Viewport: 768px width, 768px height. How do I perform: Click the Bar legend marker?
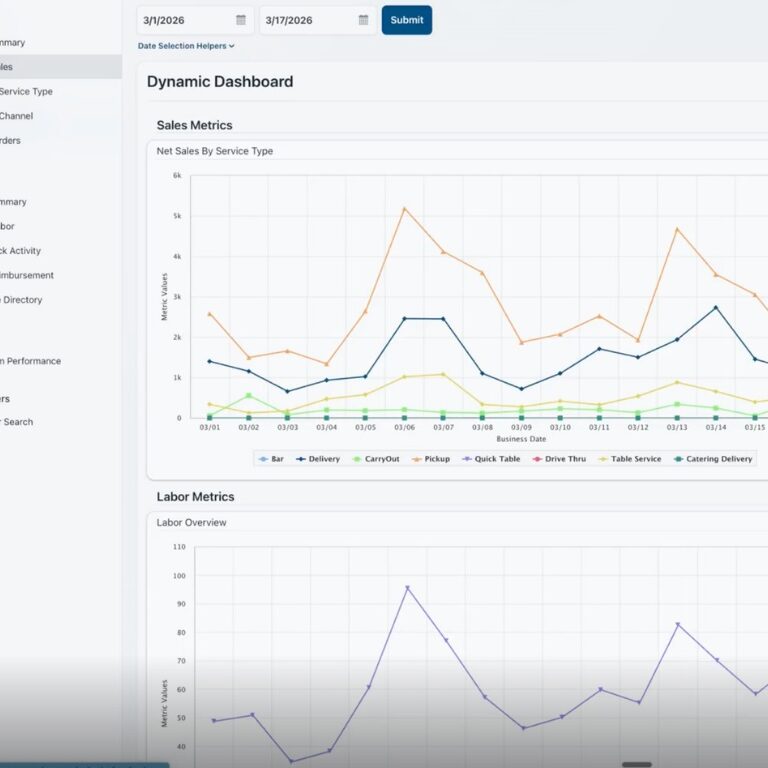[264, 459]
